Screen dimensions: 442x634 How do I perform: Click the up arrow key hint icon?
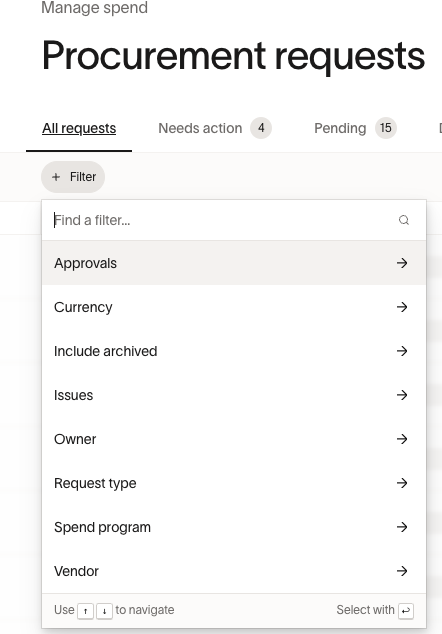point(85,611)
